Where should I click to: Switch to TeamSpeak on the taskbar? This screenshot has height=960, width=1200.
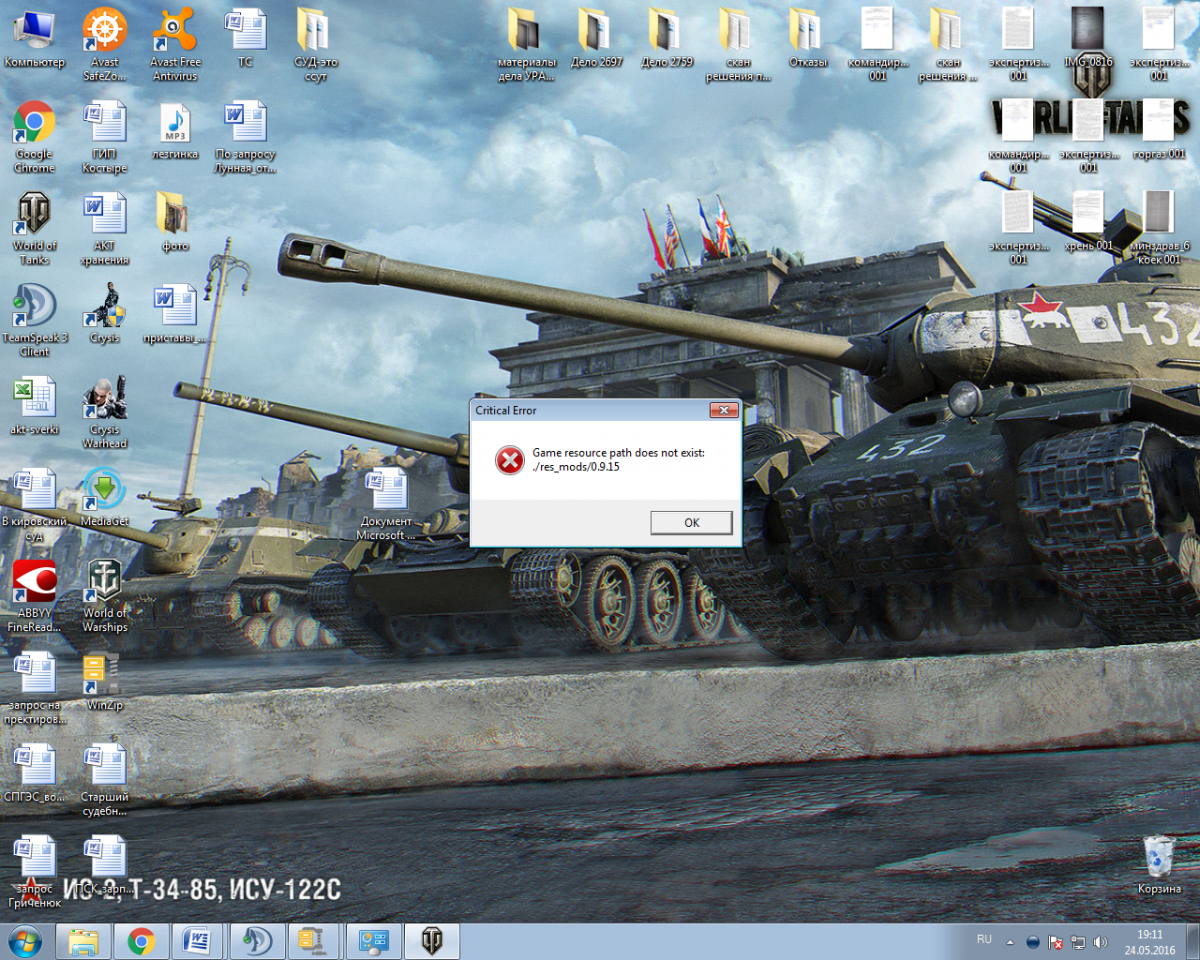pos(257,942)
